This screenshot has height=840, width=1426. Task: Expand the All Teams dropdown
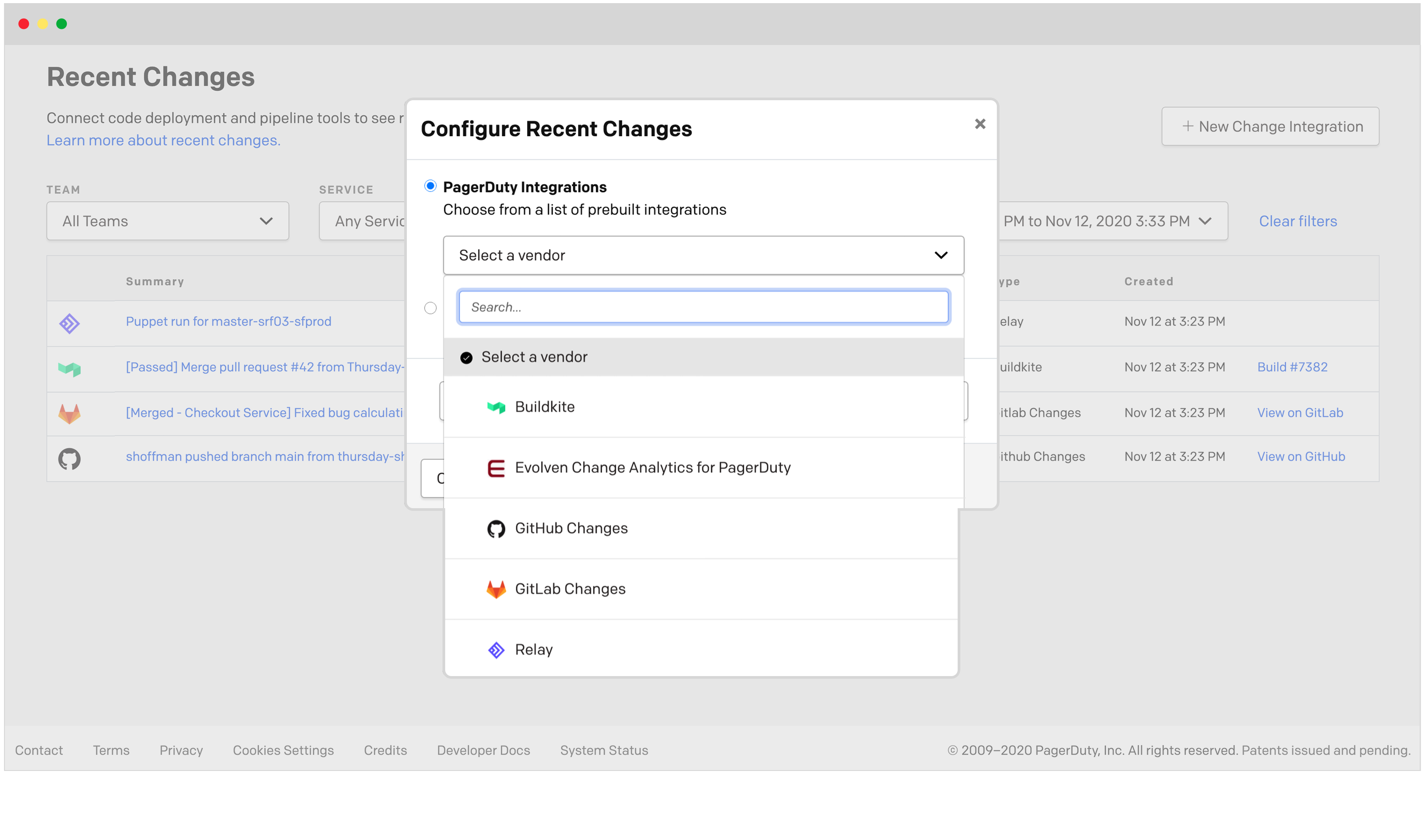pos(168,221)
